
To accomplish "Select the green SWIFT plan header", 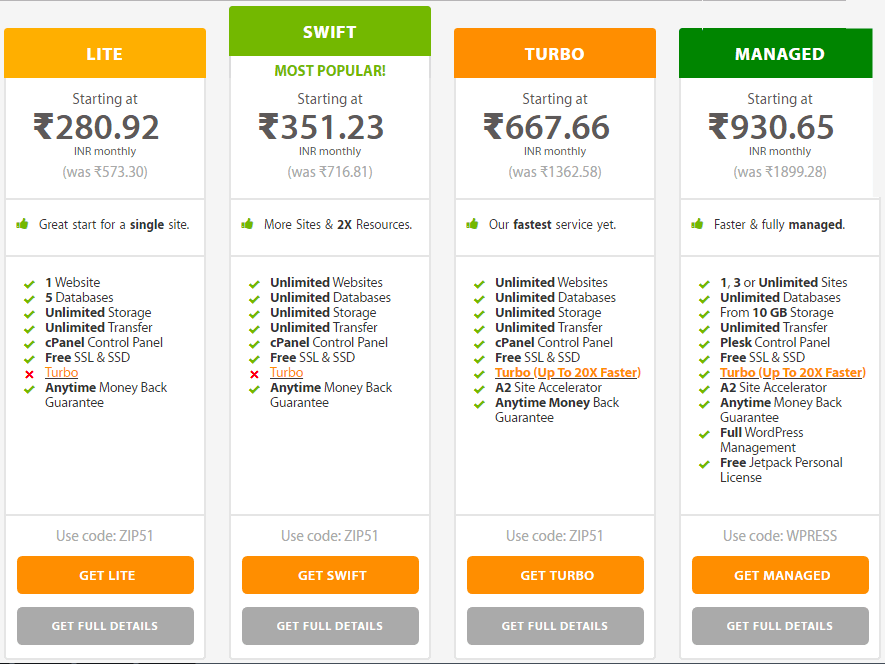I will [x=330, y=32].
